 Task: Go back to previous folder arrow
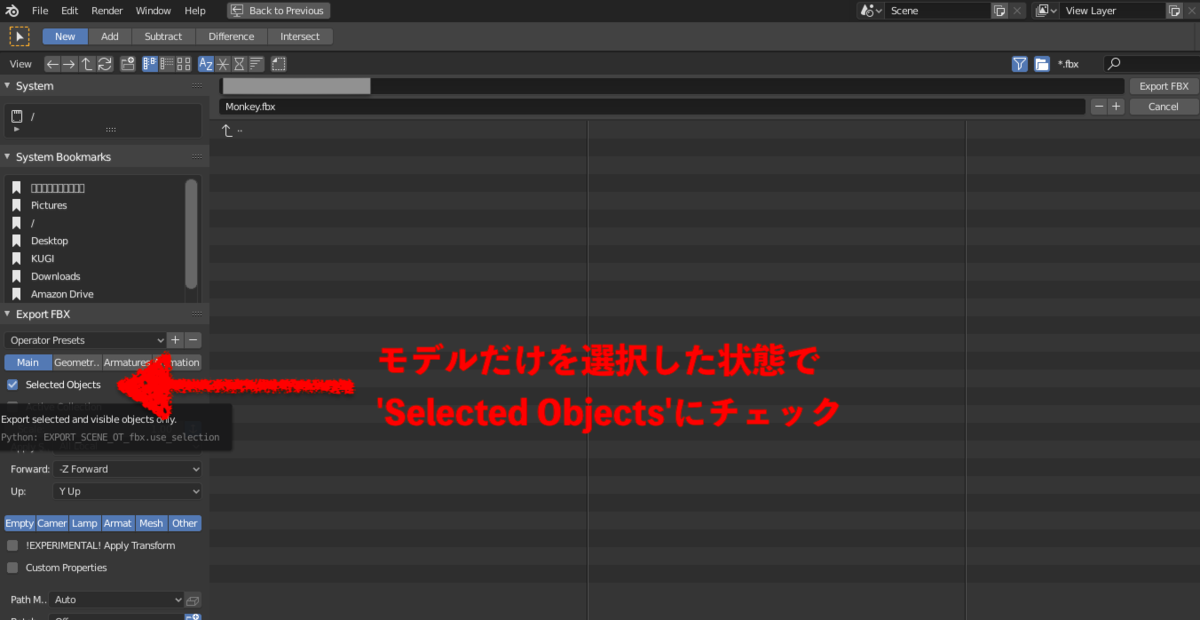pos(53,64)
